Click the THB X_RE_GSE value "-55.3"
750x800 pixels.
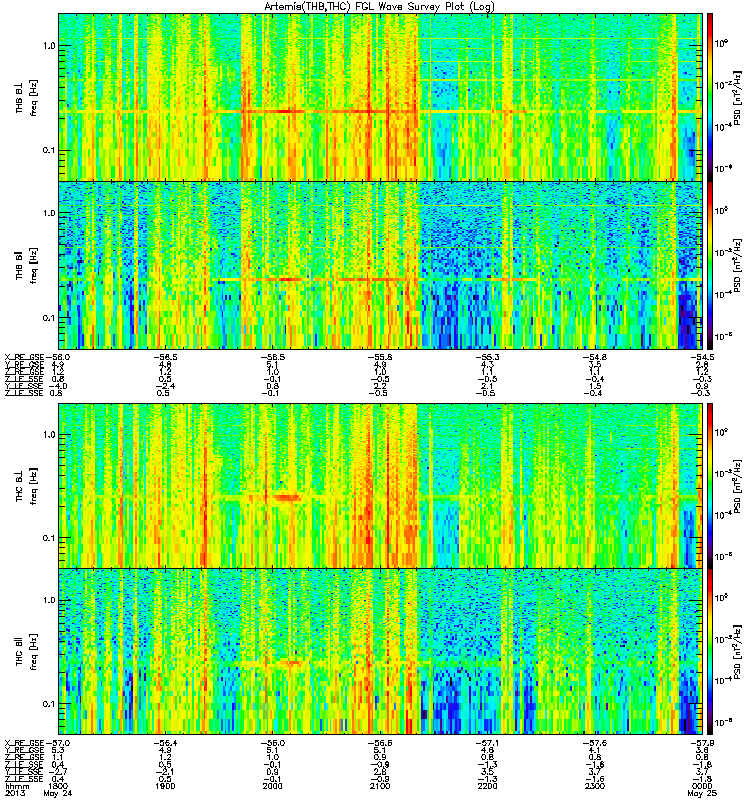coord(487,357)
